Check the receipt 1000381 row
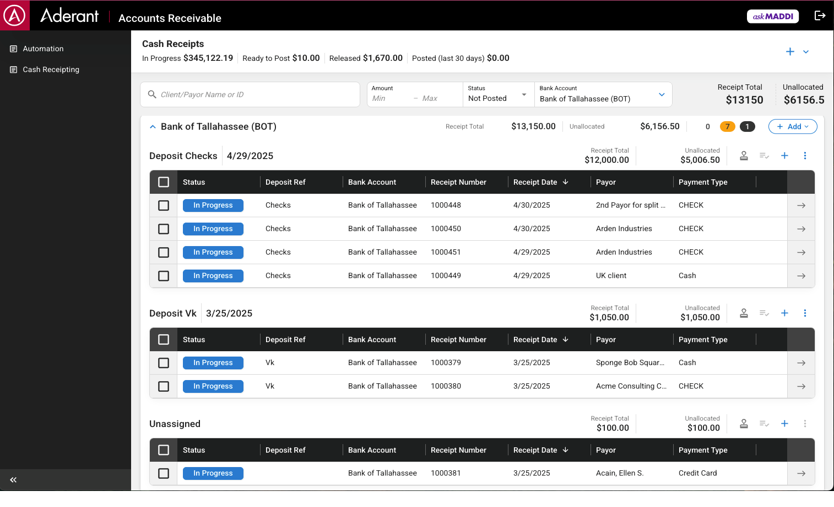834x507 pixels. tap(163, 473)
